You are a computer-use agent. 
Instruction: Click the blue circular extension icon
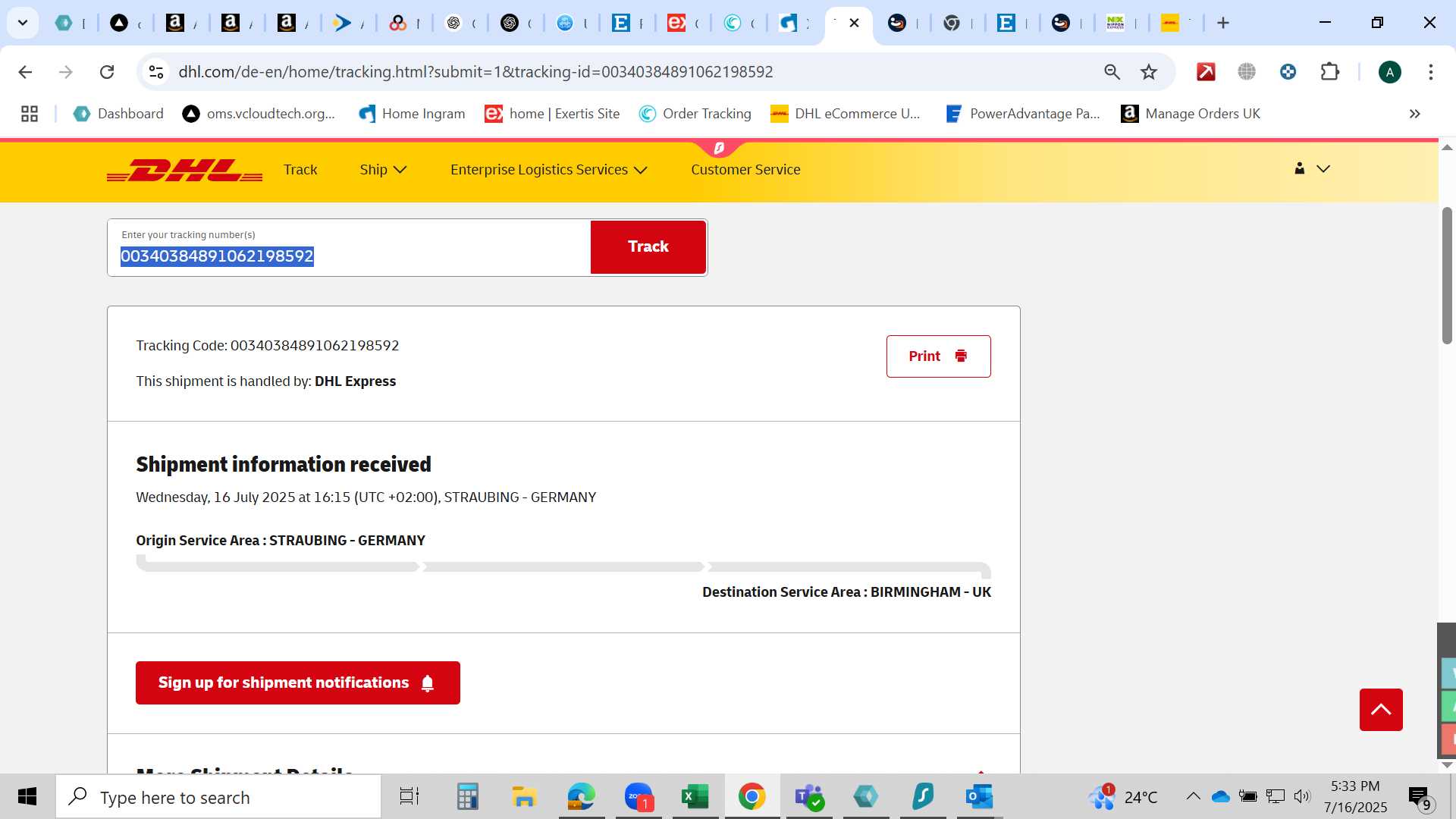pyautogui.click(x=1288, y=72)
